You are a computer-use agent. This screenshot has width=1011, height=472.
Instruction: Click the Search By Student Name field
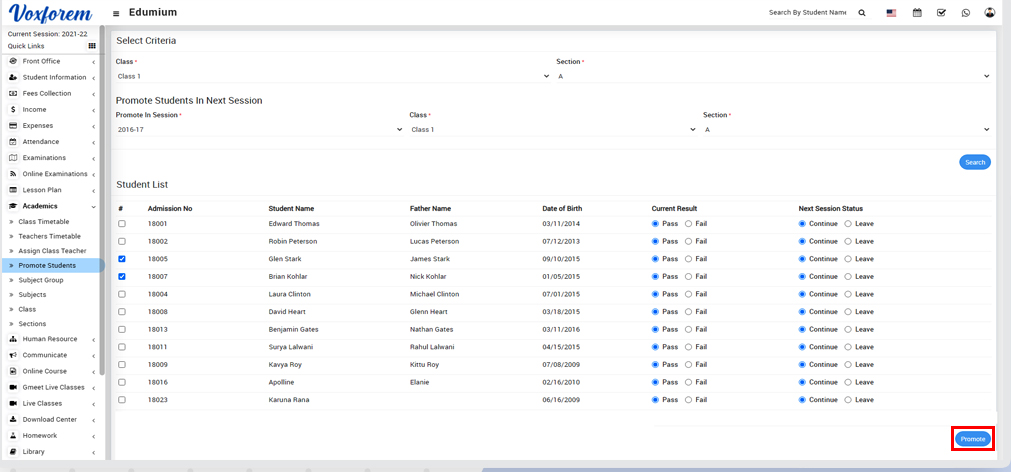[806, 13]
